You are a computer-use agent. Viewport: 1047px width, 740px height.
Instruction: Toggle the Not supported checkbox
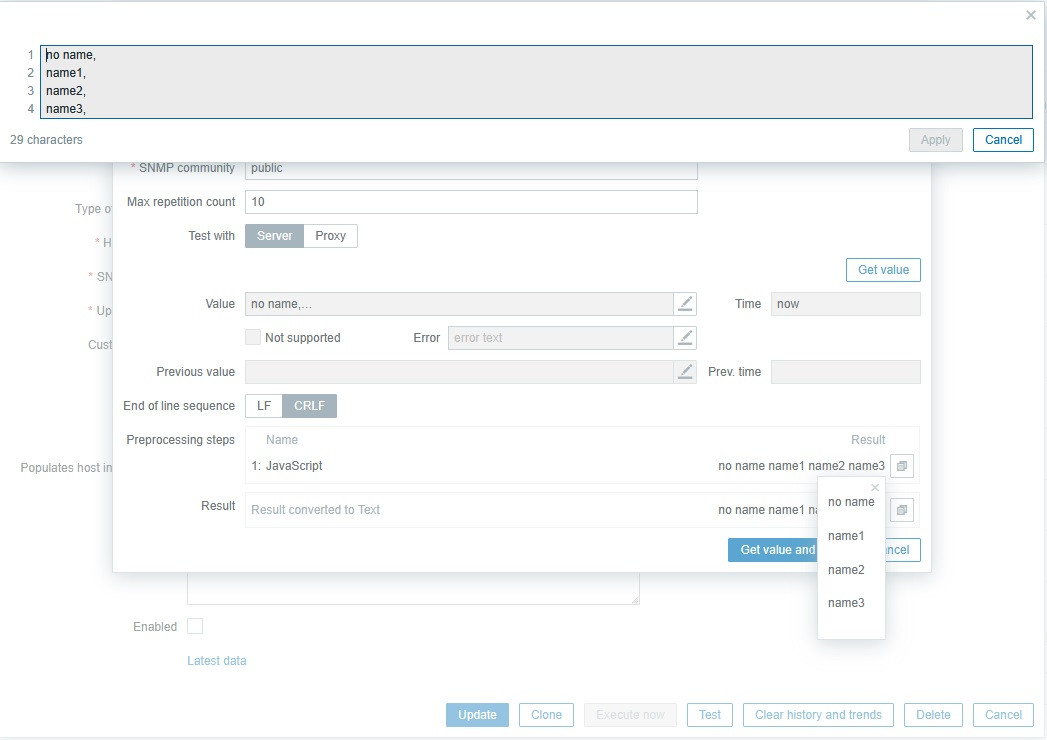click(253, 338)
